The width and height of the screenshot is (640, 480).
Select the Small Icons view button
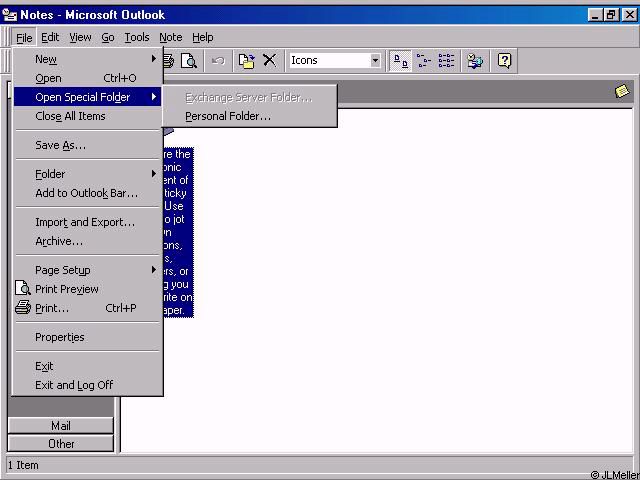pyautogui.click(x=423, y=61)
